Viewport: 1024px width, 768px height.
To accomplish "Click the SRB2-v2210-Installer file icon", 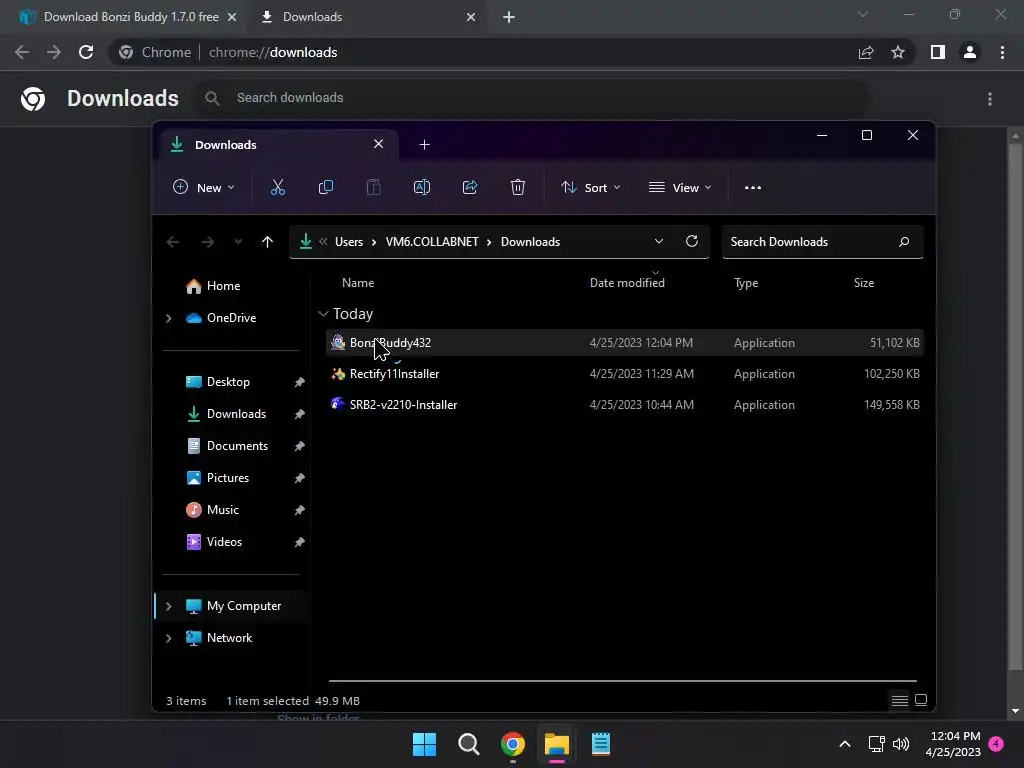I will 338,404.
